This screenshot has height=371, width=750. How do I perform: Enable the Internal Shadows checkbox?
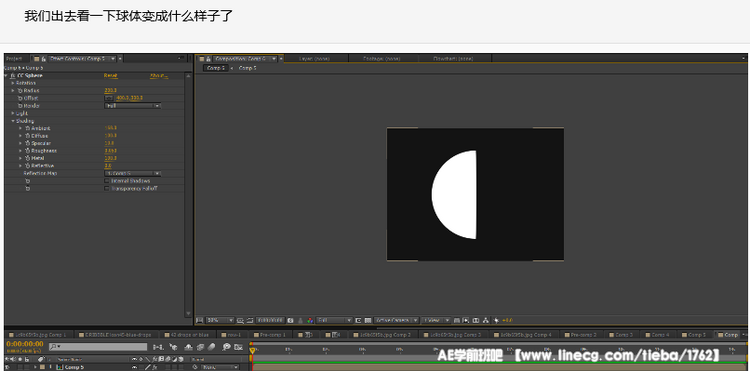tap(107, 181)
